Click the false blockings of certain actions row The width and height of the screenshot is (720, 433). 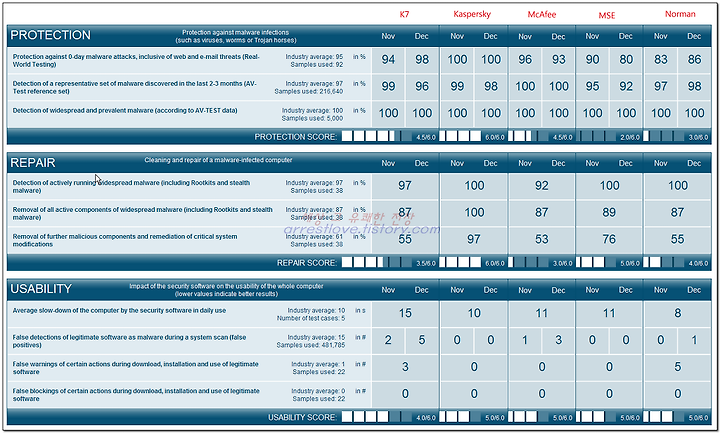click(136, 395)
